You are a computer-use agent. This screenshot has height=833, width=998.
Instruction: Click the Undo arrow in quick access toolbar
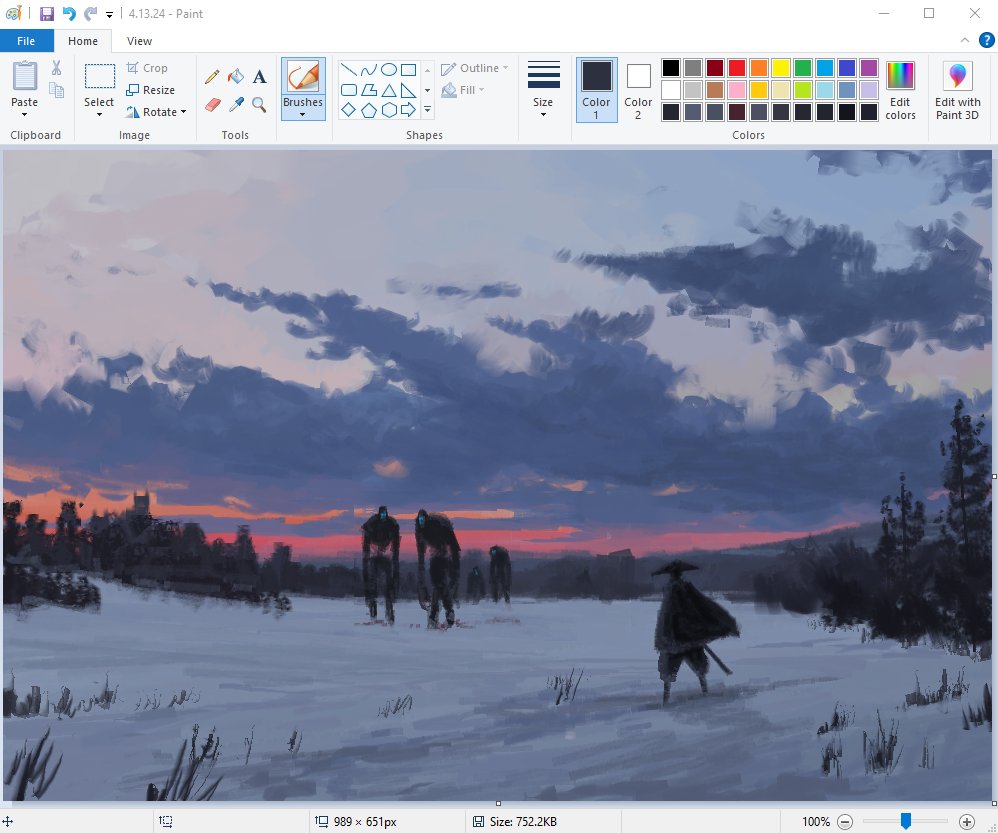coord(69,14)
